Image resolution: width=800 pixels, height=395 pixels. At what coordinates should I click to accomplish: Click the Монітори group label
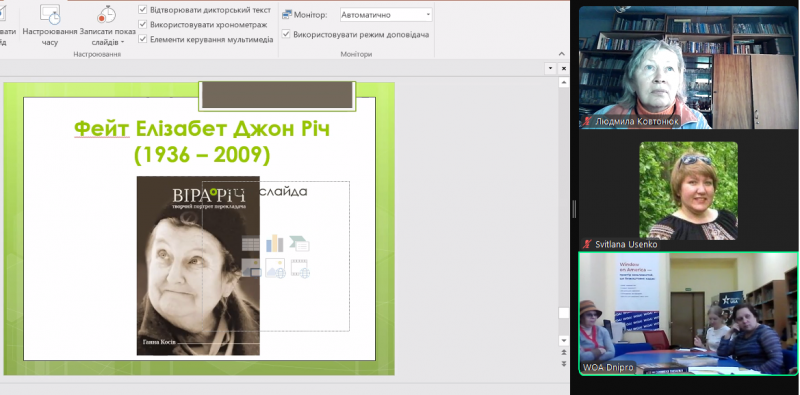click(x=356, y=54)
